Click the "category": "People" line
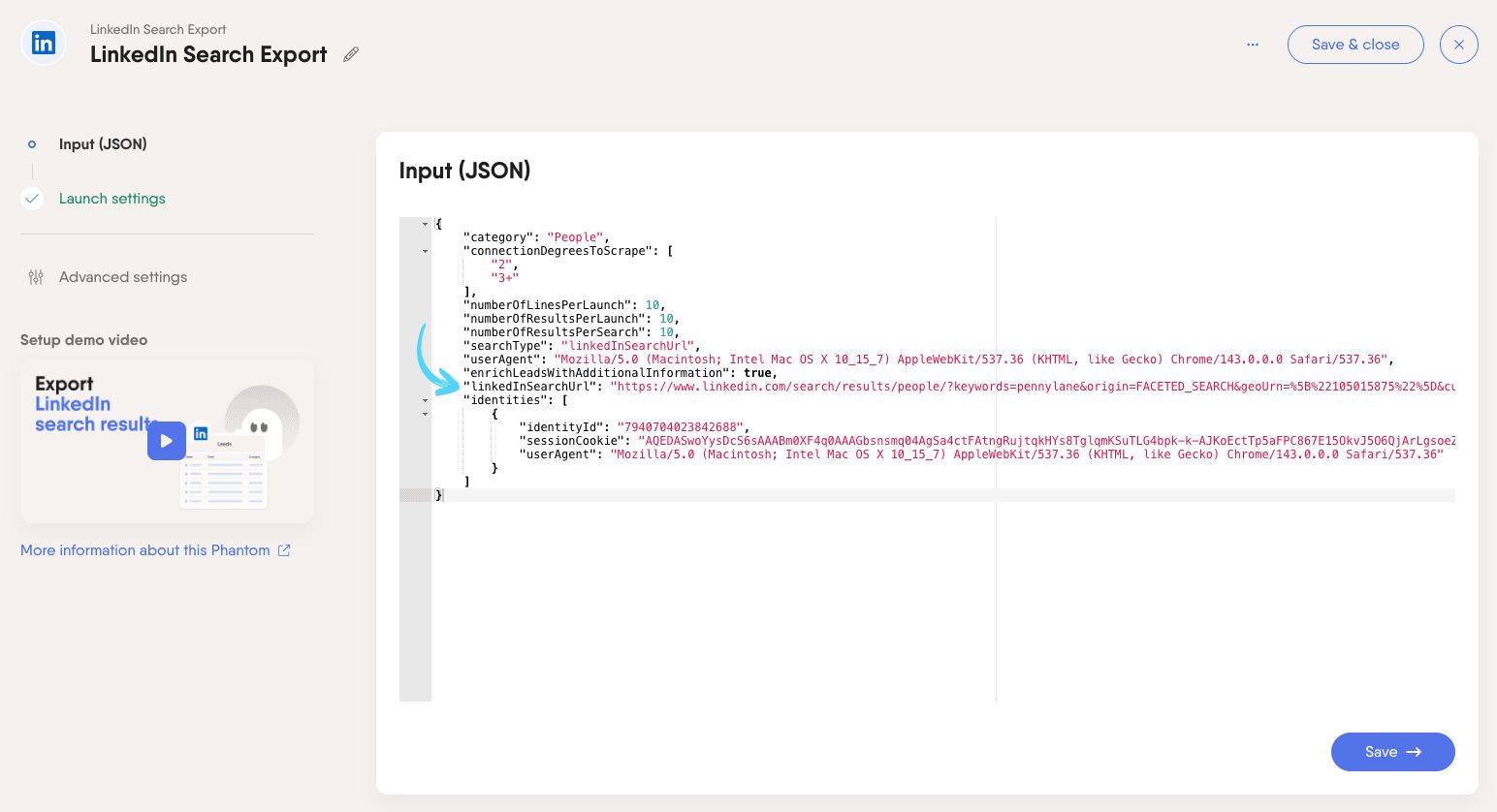 click(536, 237)
